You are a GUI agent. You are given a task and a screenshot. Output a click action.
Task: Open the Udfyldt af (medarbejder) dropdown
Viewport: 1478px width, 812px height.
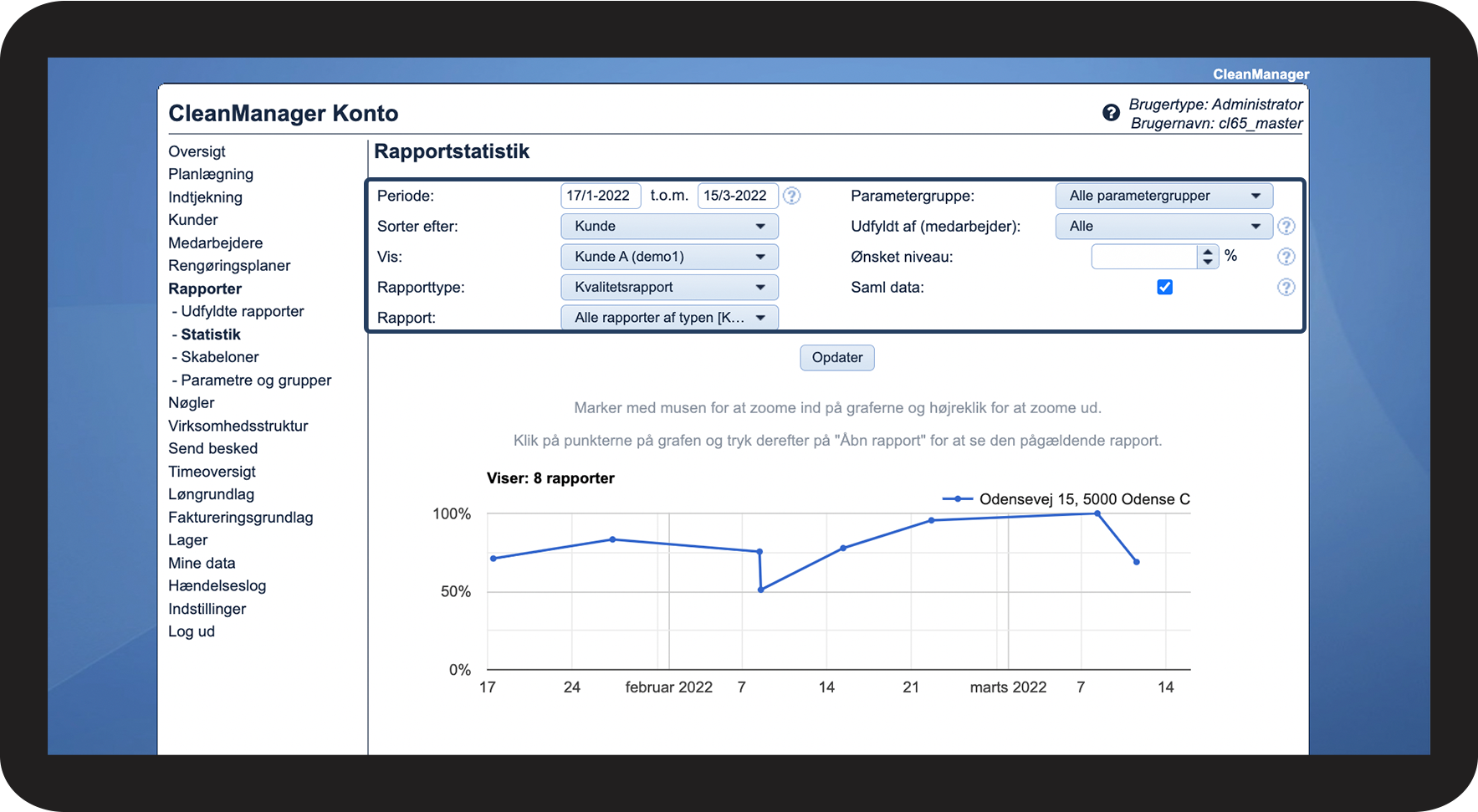pyautogui.click(x=1164, y=227)
